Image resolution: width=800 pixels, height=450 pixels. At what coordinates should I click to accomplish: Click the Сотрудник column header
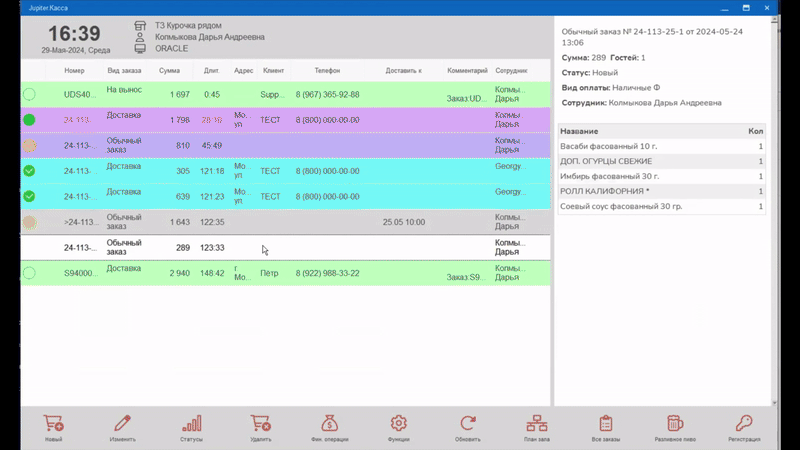tap(511, 70)
